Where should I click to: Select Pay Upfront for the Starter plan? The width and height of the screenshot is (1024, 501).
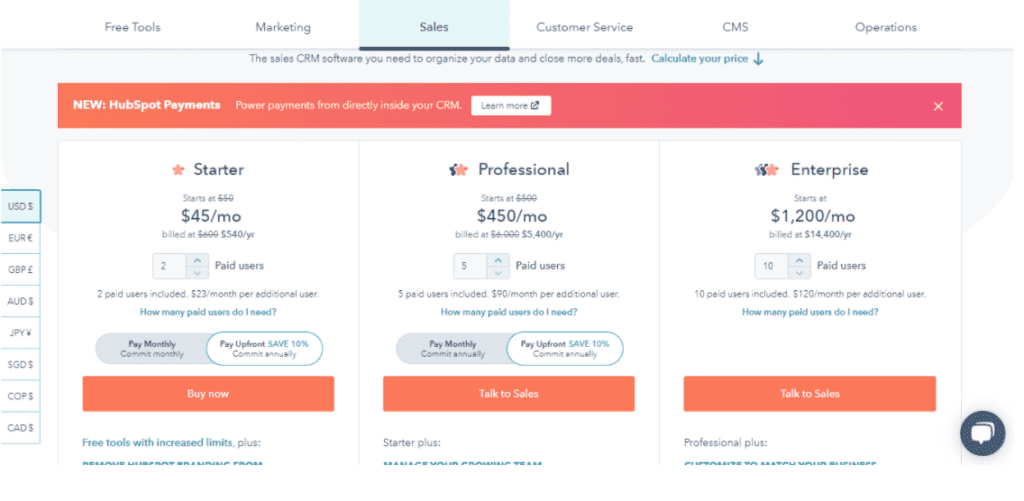264,349
